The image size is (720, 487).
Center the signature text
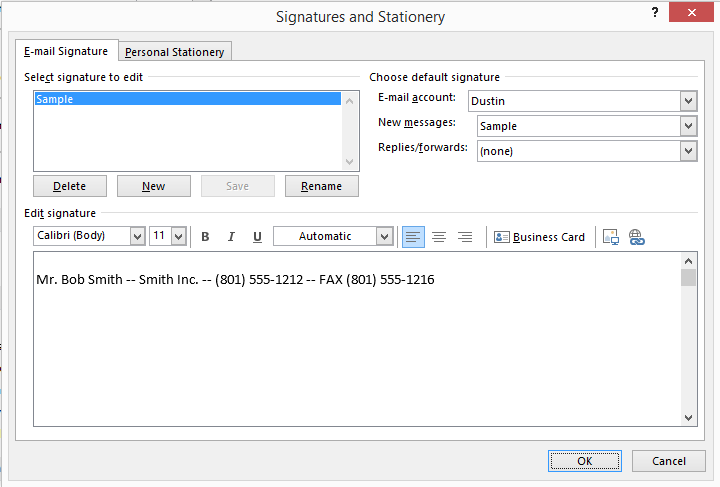coord(439,237)
